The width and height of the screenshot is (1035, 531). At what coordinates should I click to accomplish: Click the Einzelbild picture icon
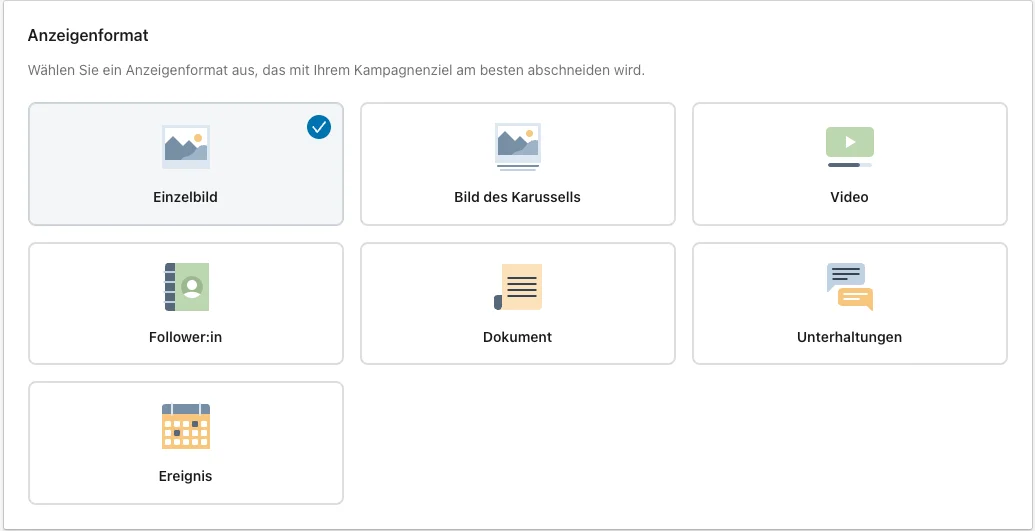click(x=186, y=147)
